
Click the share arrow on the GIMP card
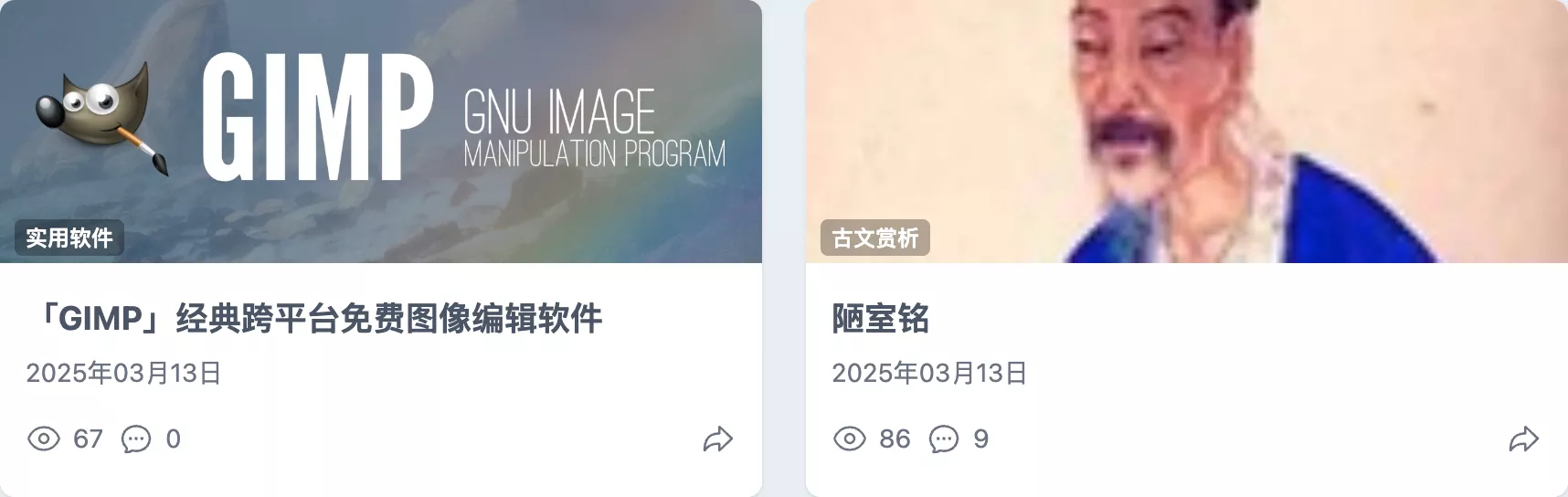718,439
